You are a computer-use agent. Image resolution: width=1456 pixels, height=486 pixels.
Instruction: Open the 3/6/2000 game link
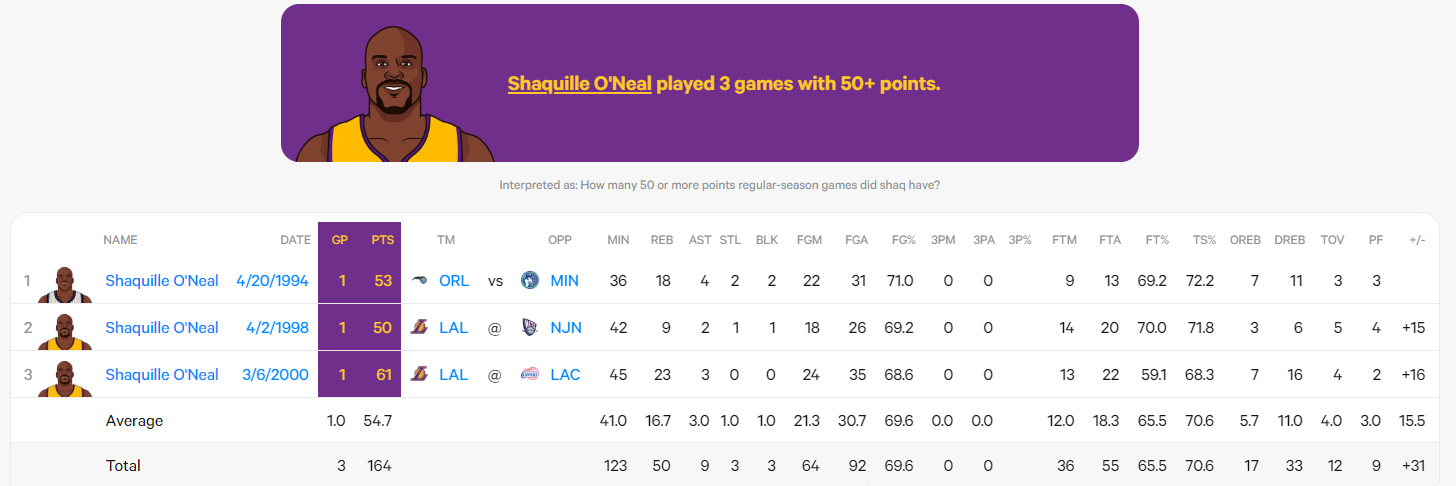(276, 375)
